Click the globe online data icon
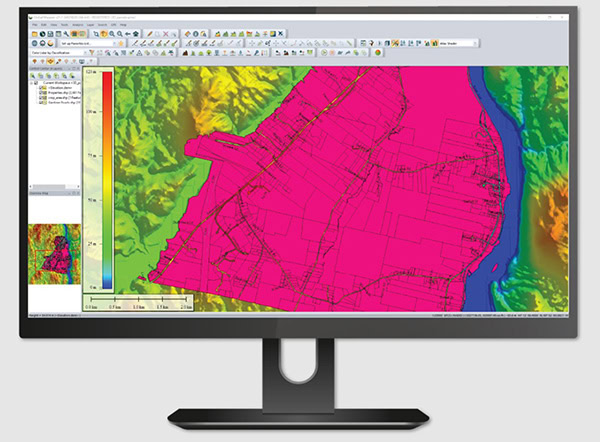 (x=42, y=34)
